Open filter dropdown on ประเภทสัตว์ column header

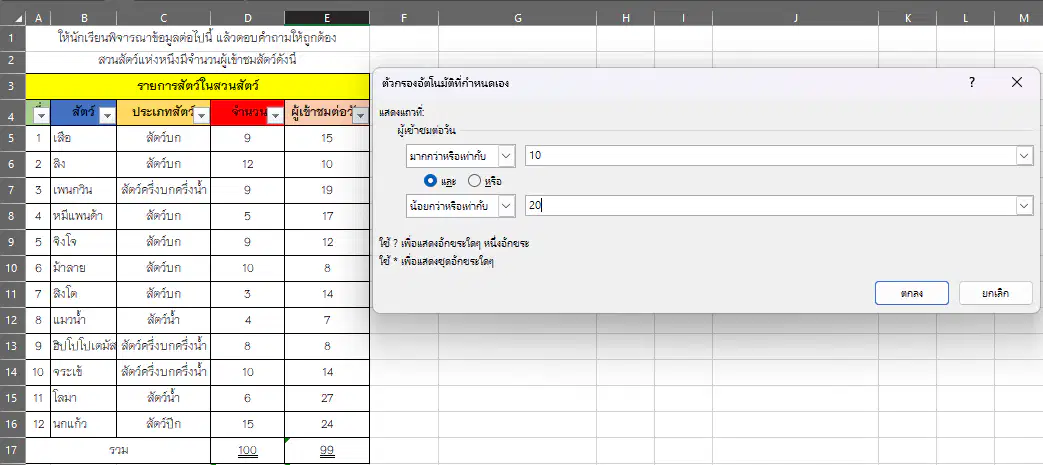coord(202,116)
